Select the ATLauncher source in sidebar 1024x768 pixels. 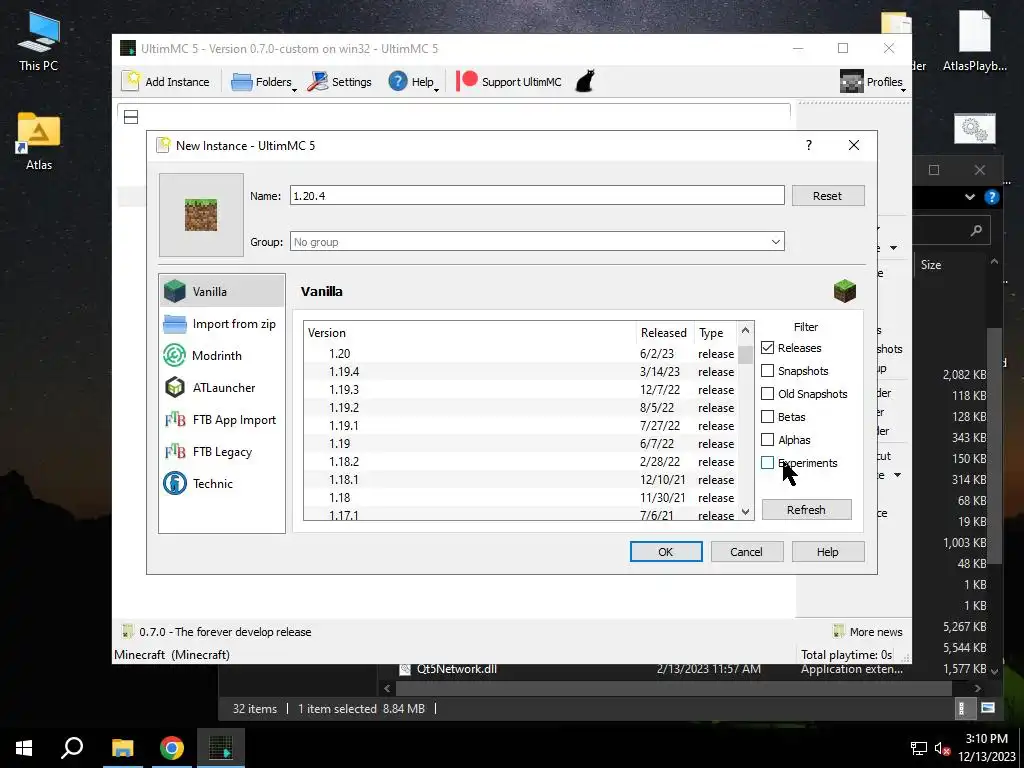tap(221, 387)
